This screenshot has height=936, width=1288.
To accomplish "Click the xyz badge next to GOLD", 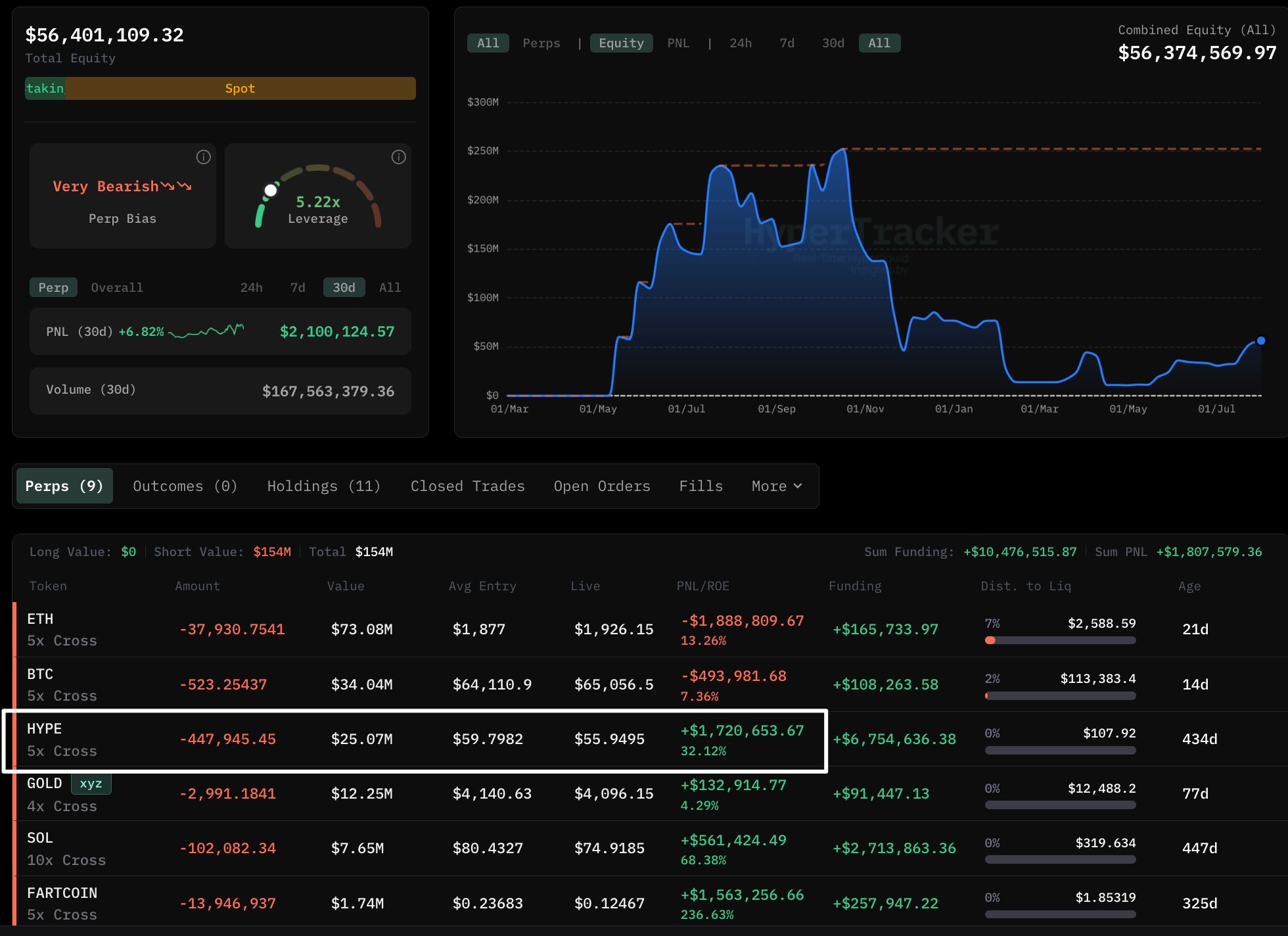I will click(91, 784).
